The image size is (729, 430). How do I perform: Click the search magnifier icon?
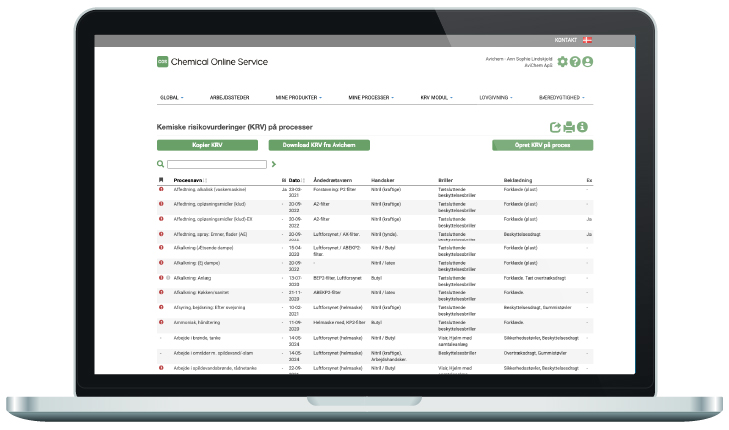point(161,163)
